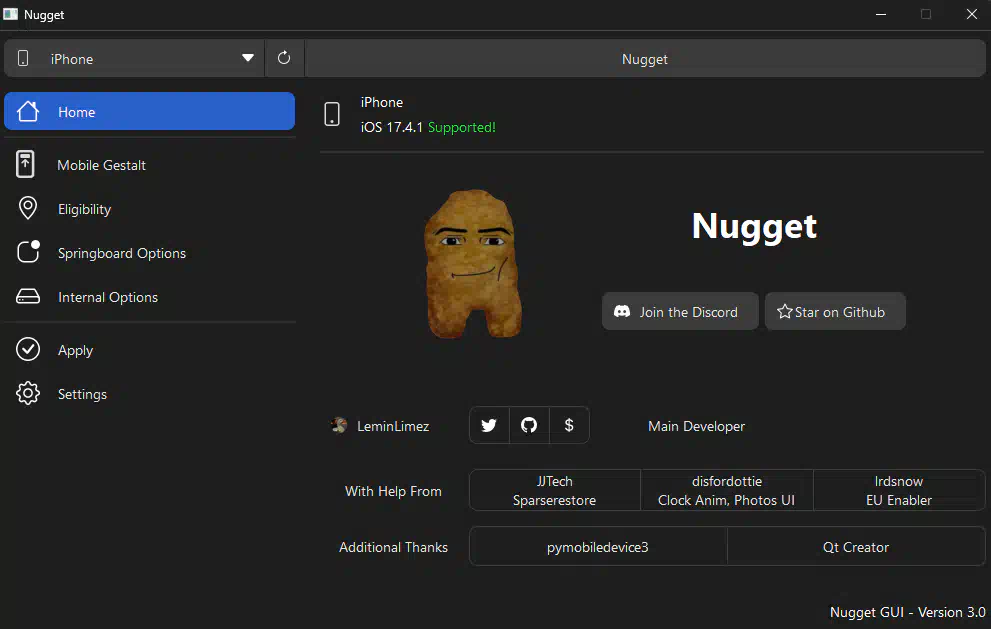991x629 pixels.
Task: Click the Eligibility location pin icon
Action: pos(28,208)
